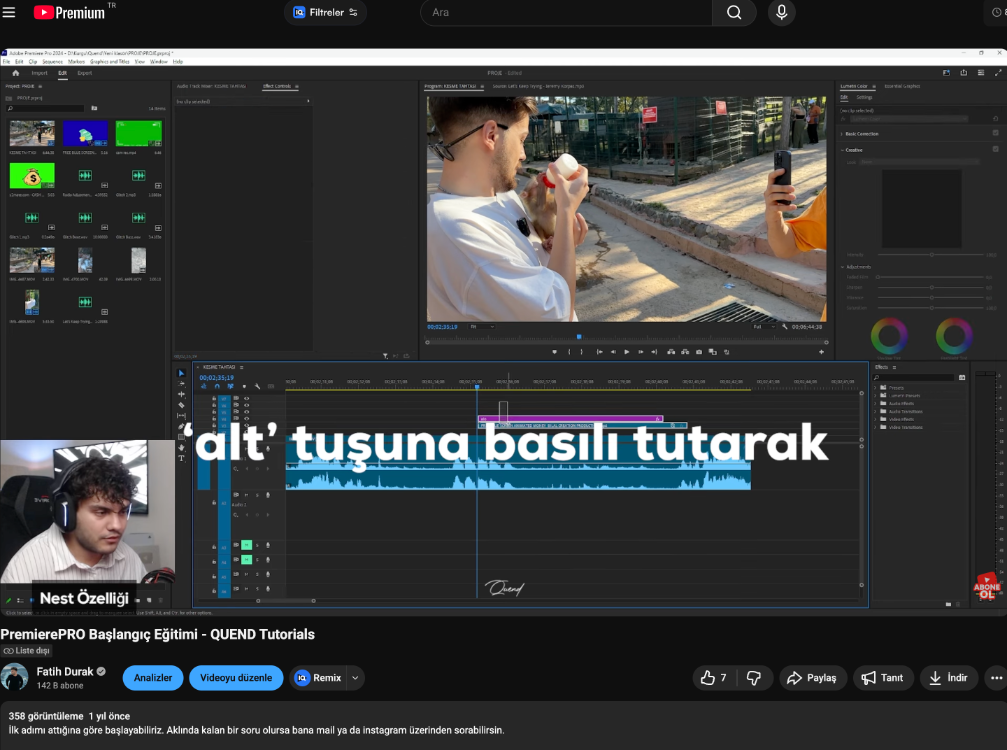Open timeline display settings wrench
The height and width of the screenshot is (750, 1007).
tap(257, 387)
